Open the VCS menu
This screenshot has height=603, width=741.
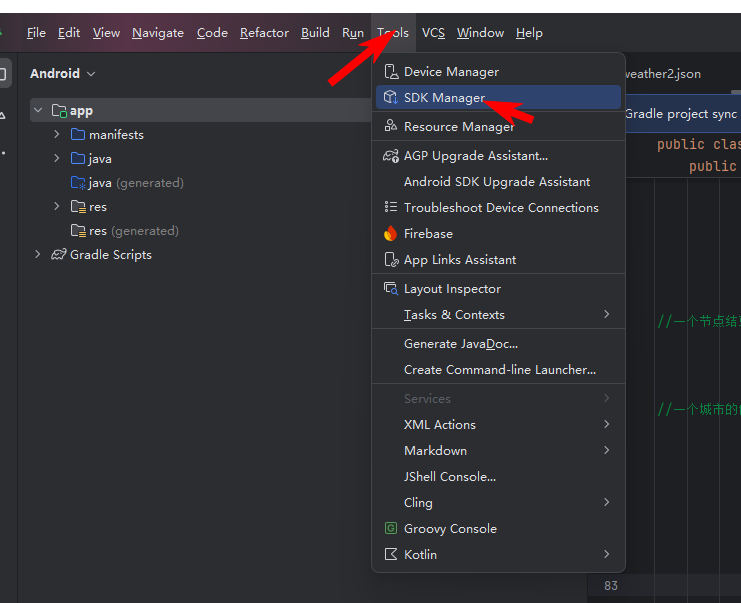coord(433,33)
